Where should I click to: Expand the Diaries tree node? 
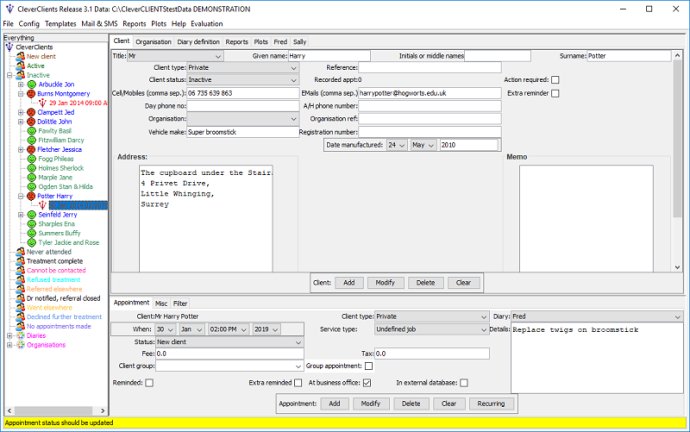click(9, 336)
